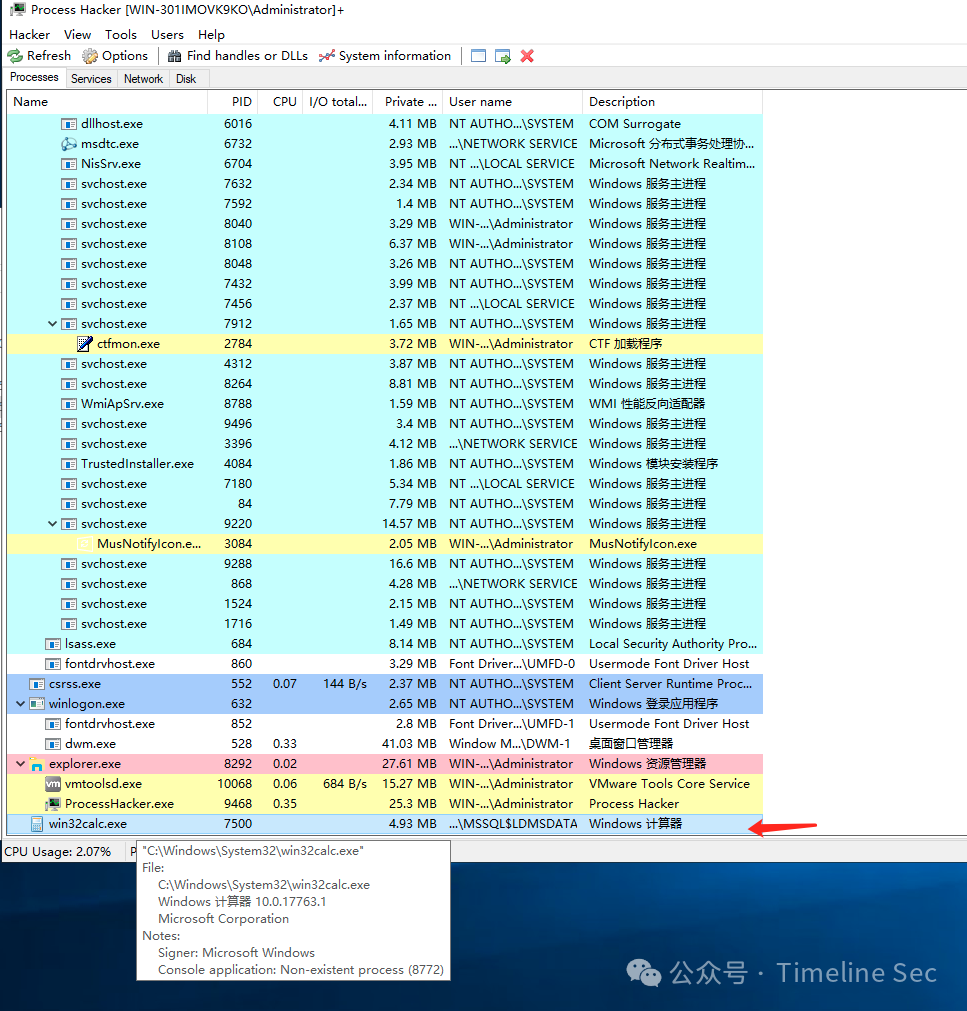Viewport: 967px width, 1011px height.
Task: Click dwm.exe process icon
Action: pos(53,744)
